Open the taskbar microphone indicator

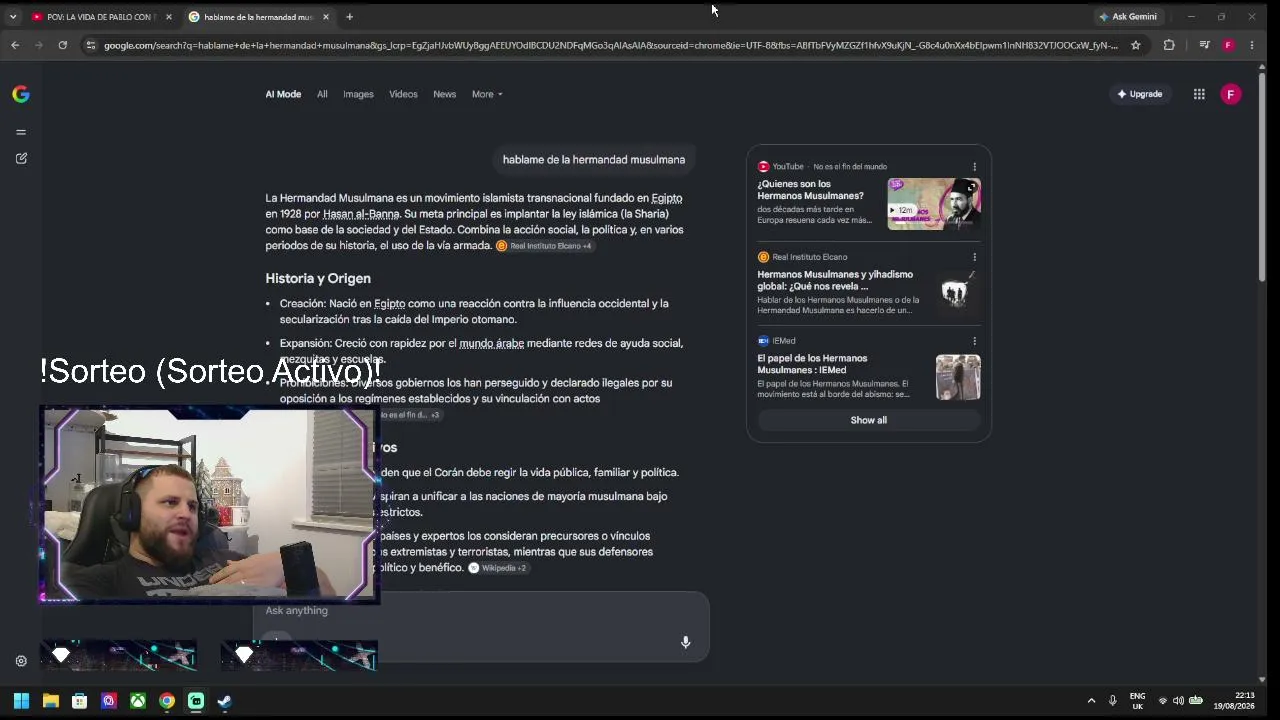(x=1112, y=701)
